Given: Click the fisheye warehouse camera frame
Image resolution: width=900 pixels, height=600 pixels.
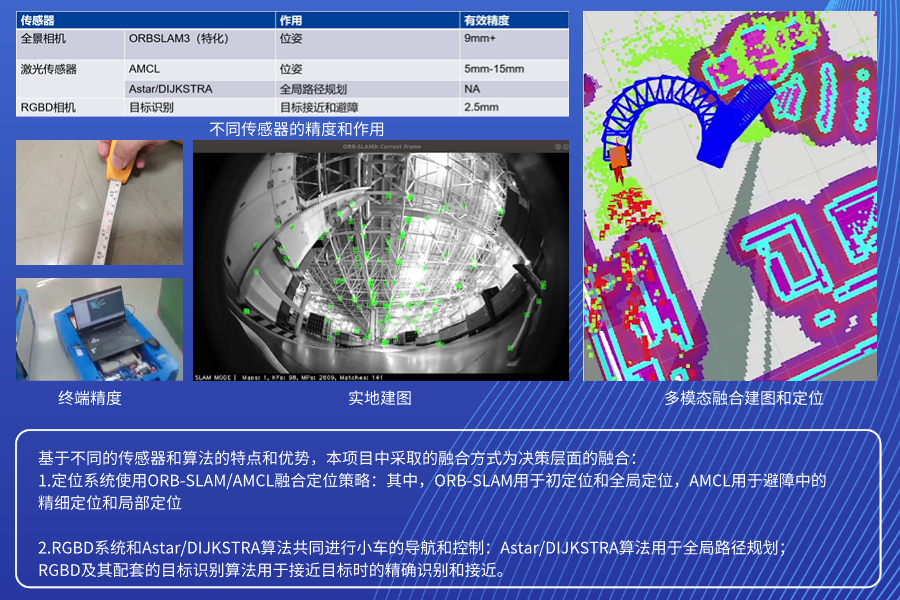Looking at the screenshot, I should [380, 260].
